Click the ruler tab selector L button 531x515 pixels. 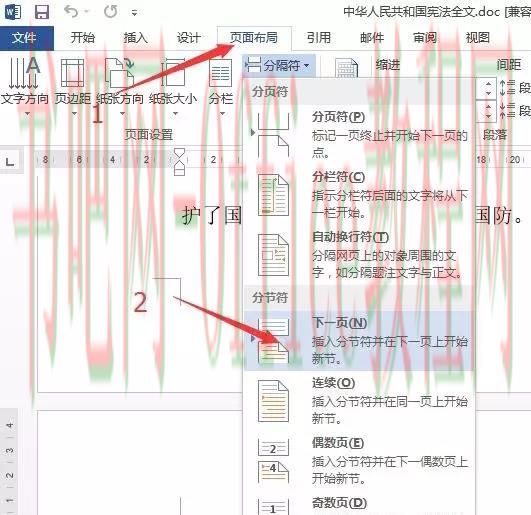10,160
